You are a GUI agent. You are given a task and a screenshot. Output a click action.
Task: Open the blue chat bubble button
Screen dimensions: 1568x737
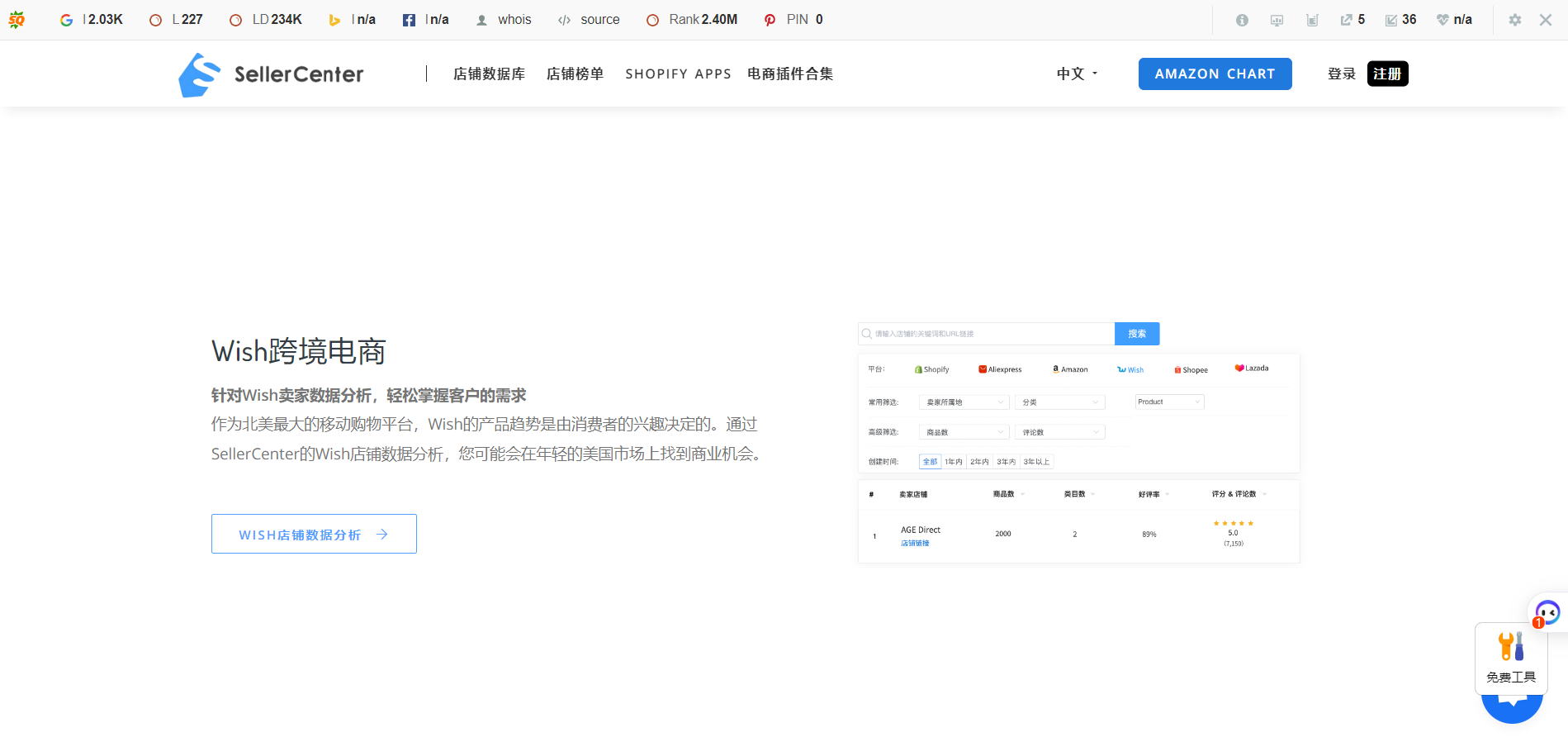1512,708
